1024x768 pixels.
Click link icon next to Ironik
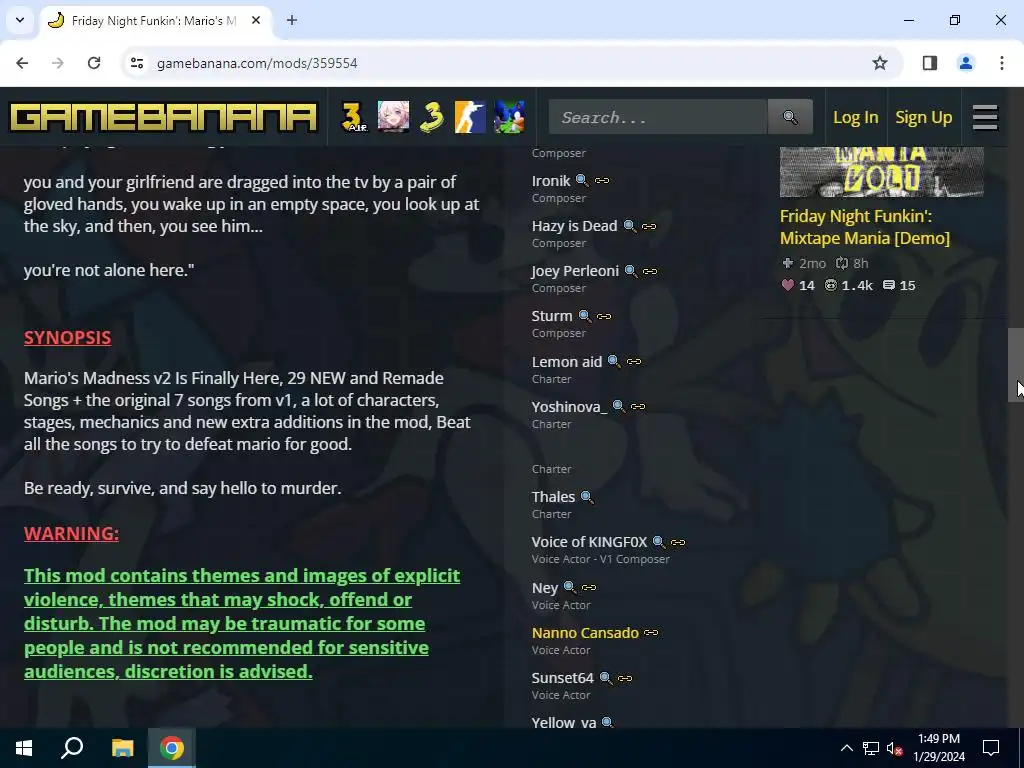602,181
